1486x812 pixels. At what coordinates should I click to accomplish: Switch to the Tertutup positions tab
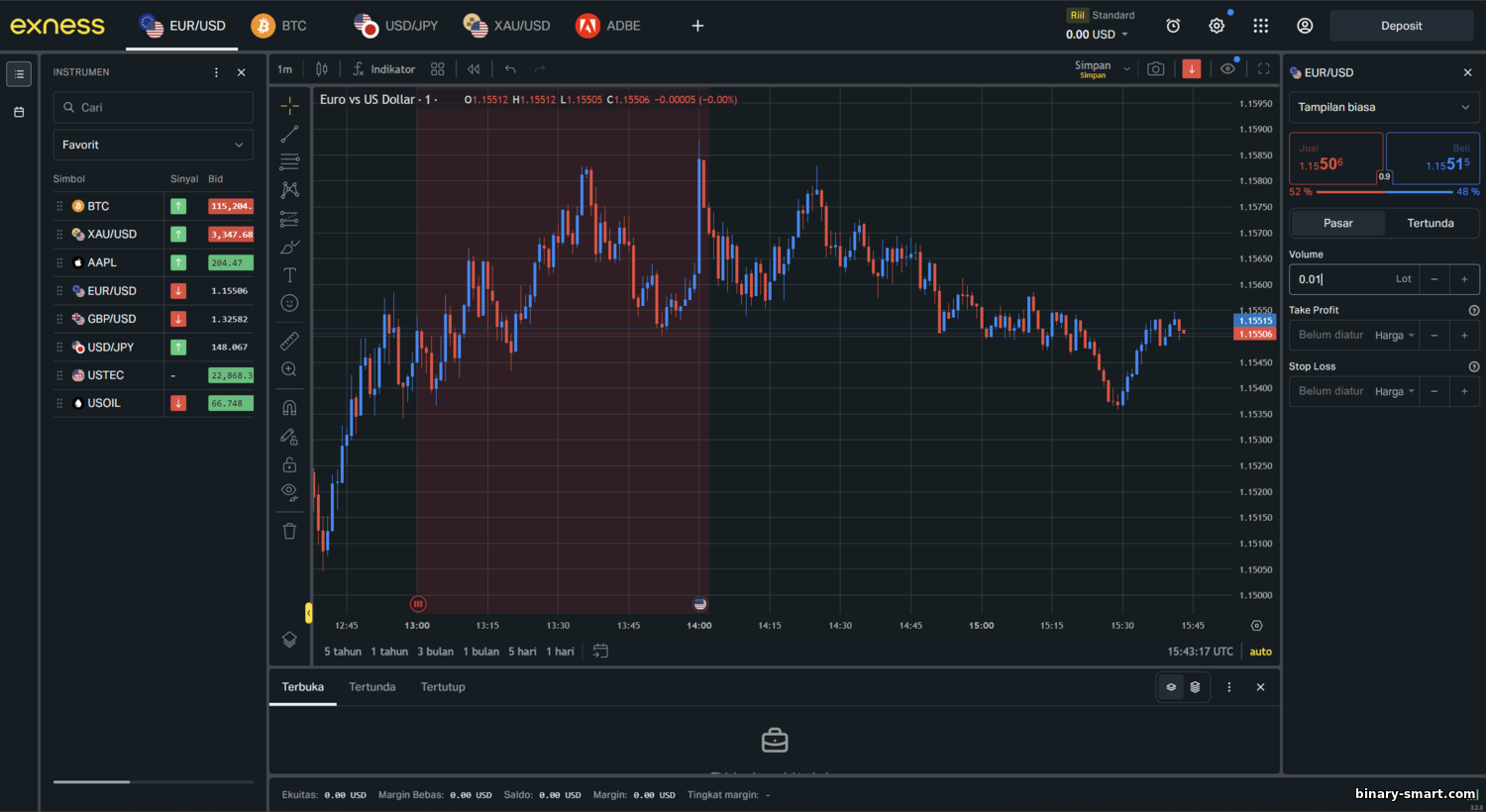pos(442,687)
